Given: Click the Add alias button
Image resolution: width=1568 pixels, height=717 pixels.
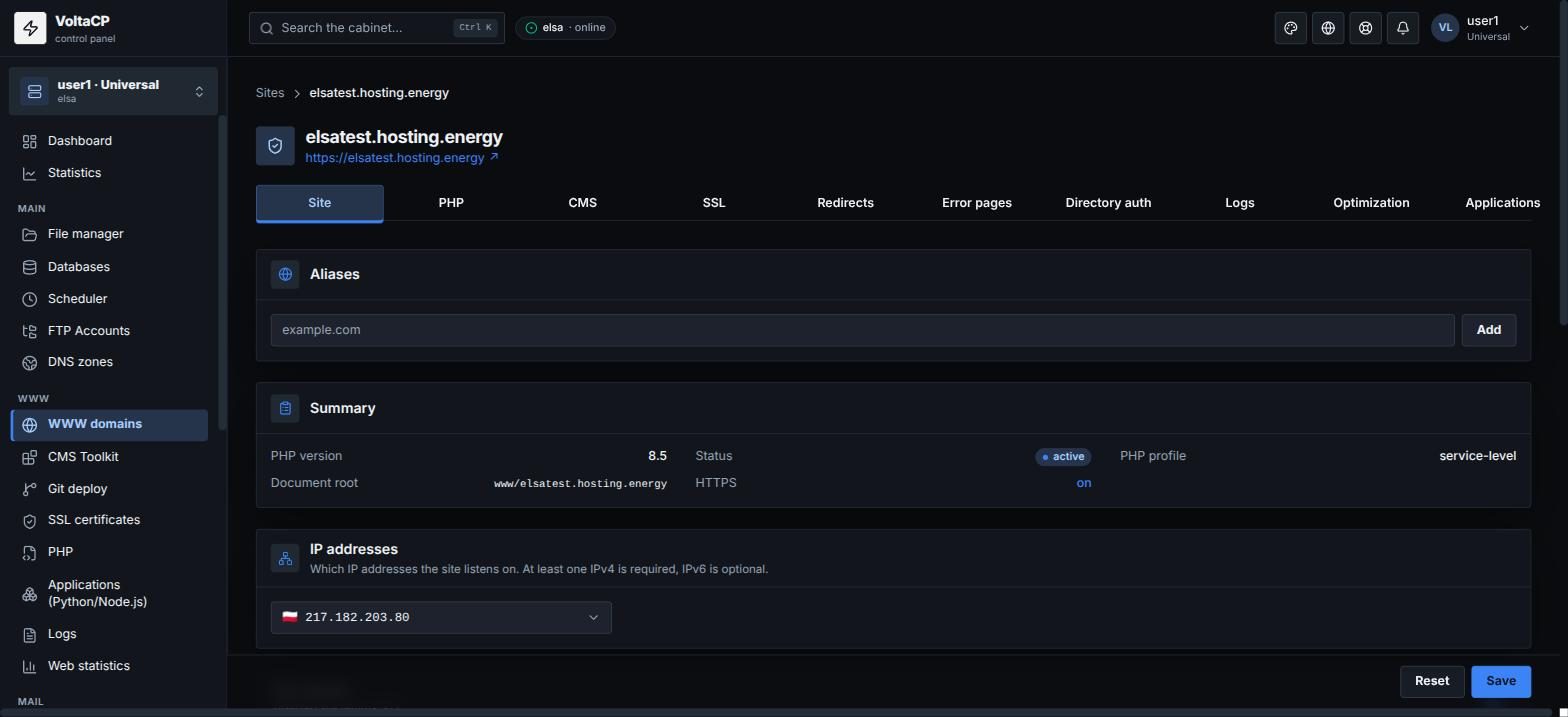Looking at the screenshot, I should click(x=1489, y=330).
